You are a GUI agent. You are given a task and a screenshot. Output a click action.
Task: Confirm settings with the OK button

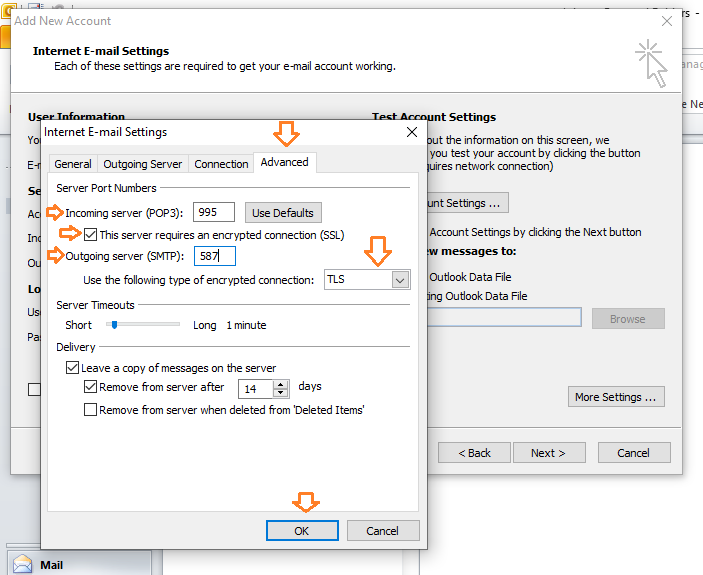(x=301, y=531)
